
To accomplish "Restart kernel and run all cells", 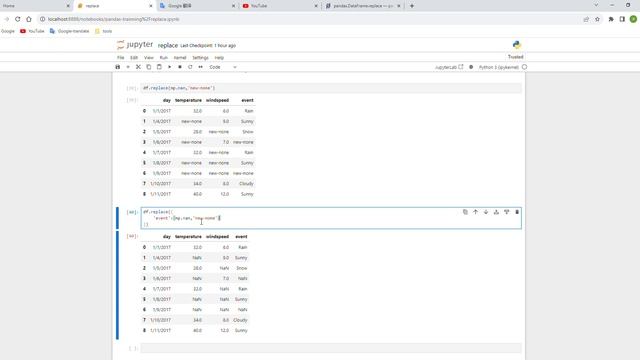I will 200,67.
